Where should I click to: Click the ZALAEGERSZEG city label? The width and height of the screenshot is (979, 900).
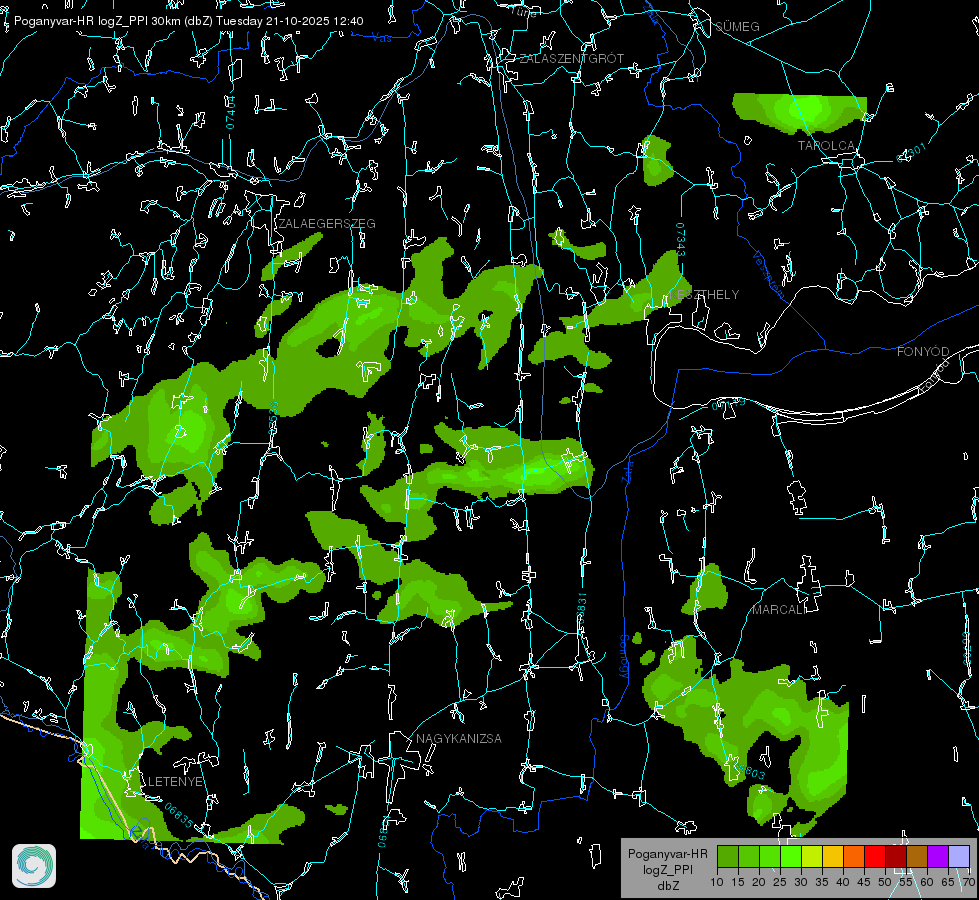[x=327, y=224]
